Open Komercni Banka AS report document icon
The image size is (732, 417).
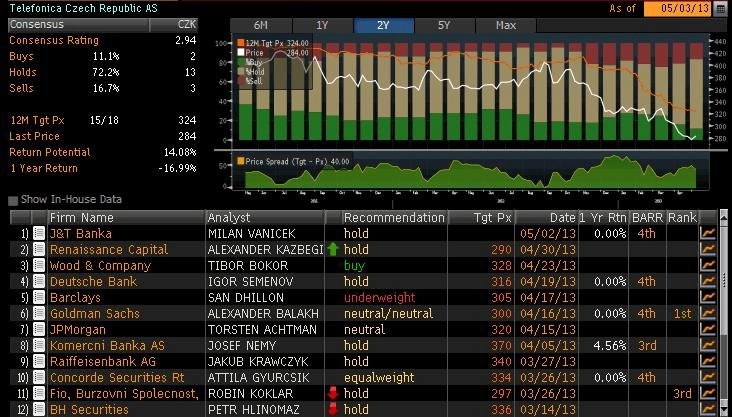[x=39, y=345]
